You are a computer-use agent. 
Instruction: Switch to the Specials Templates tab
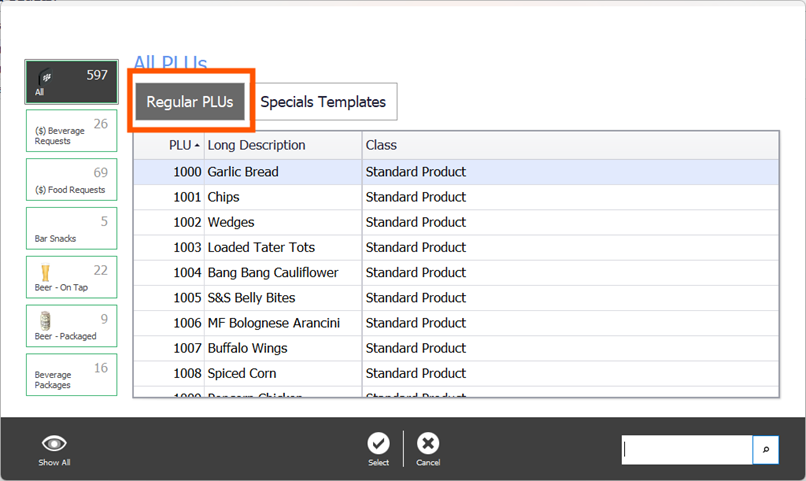[x=323, y=102]
